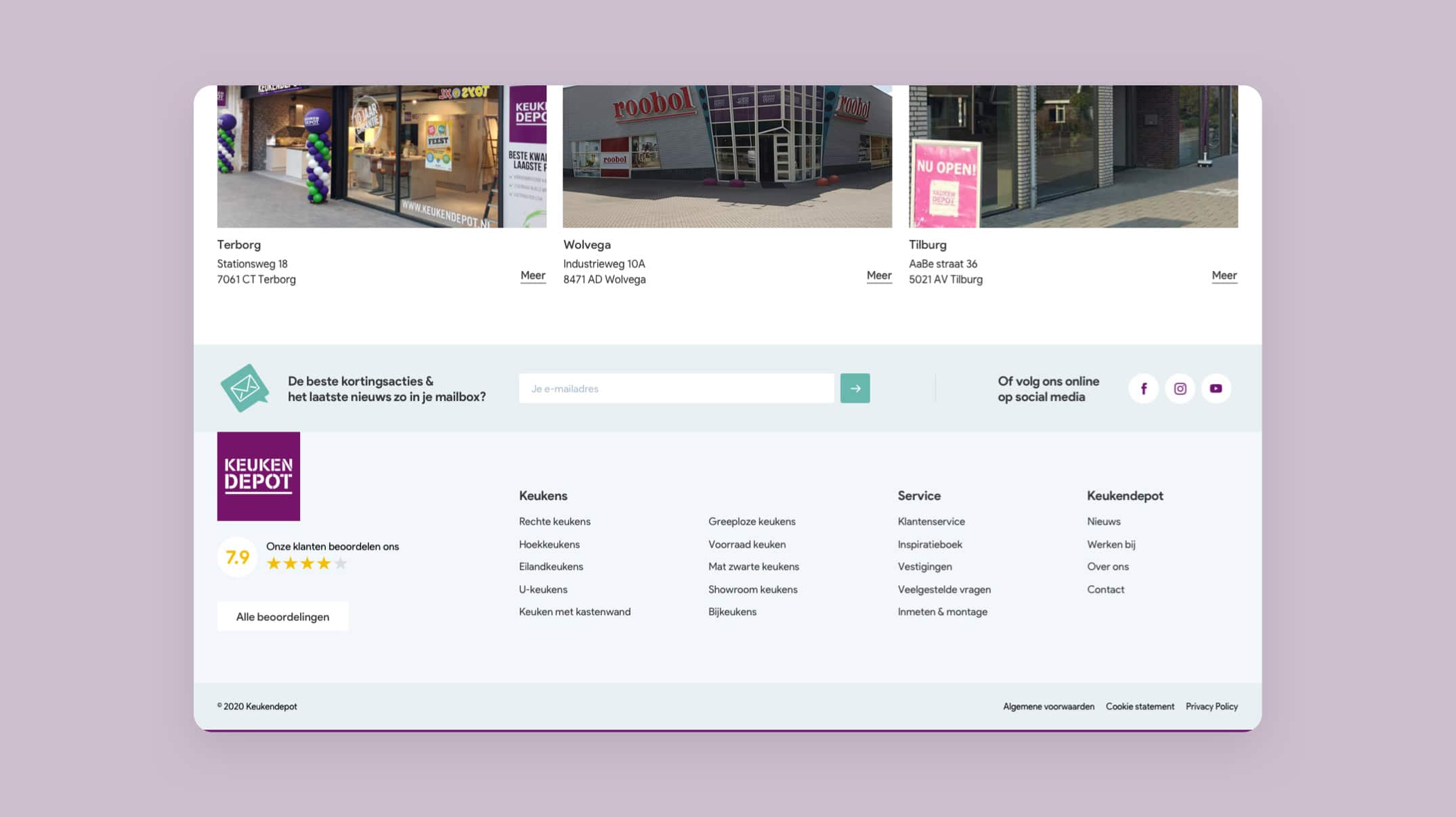Image resolution: width=1456 pixels, height=817 pixels.
Task: Click the yellow star rating
Action: [307, 564]
